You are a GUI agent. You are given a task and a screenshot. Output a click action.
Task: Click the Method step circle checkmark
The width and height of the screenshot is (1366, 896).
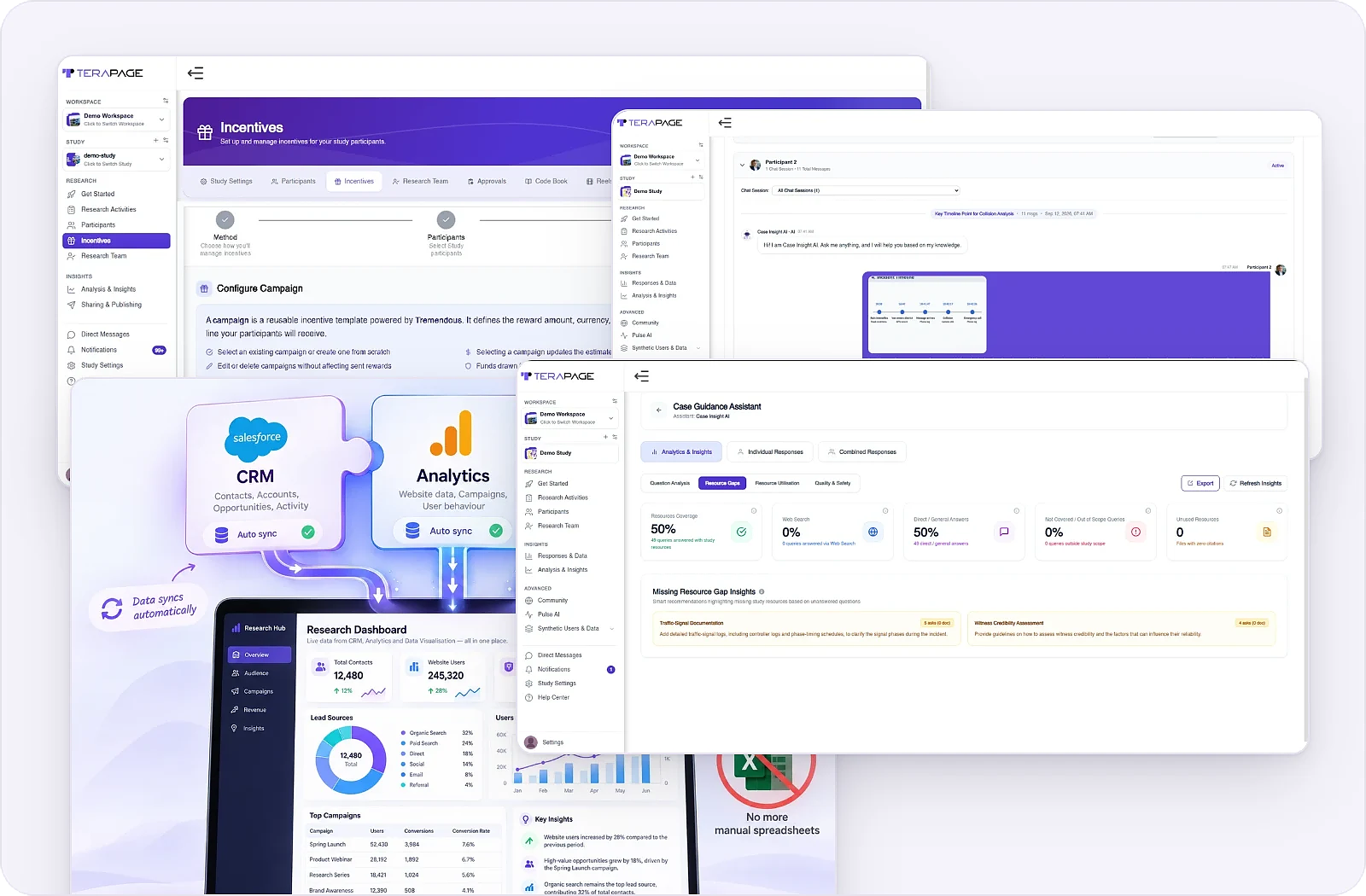(x=225, y=220)
